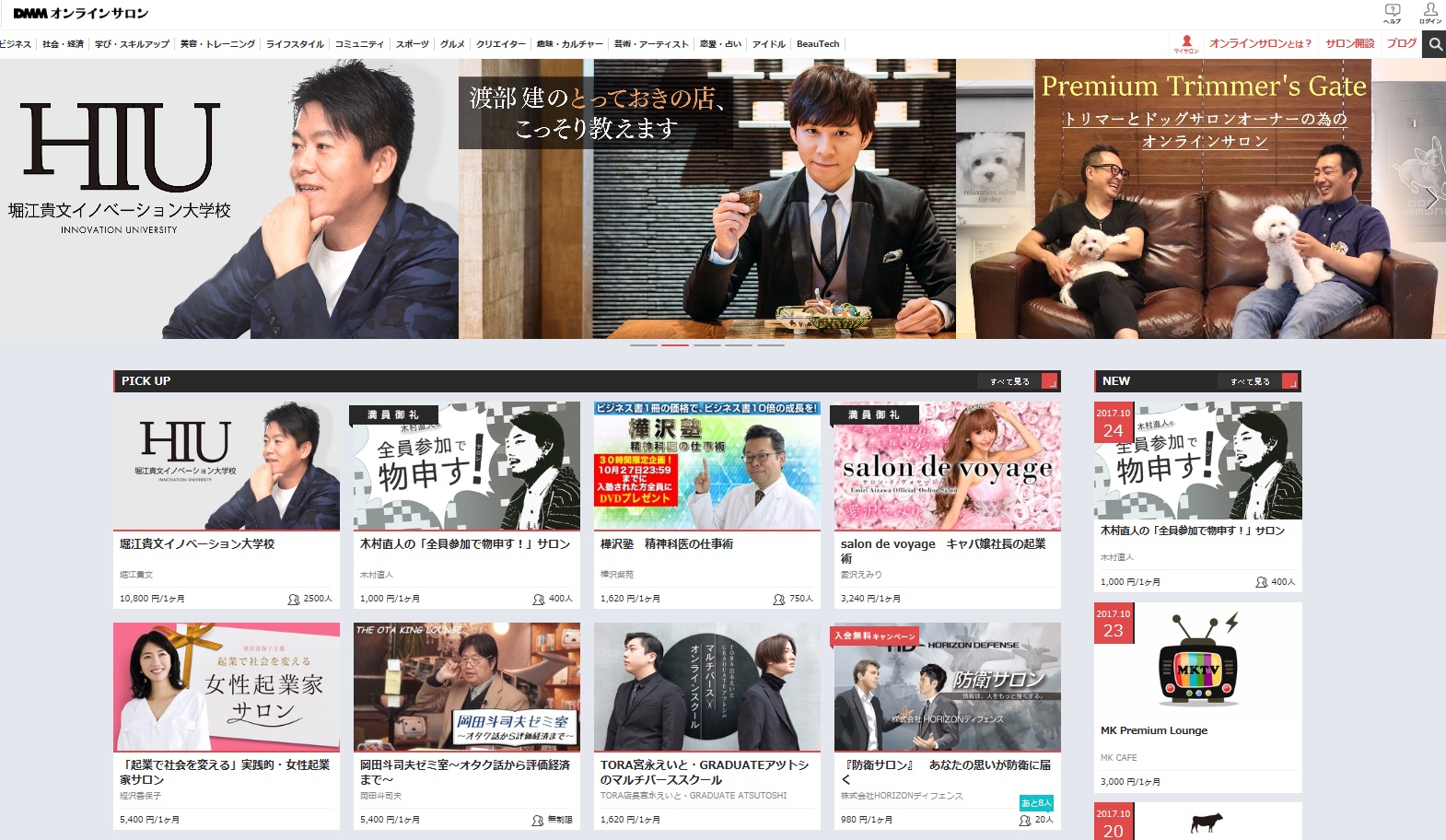Viewport: 1446px width, 840px height.
Task: Click the DMM オンラインサロン logo
Action: coord(80,13)
